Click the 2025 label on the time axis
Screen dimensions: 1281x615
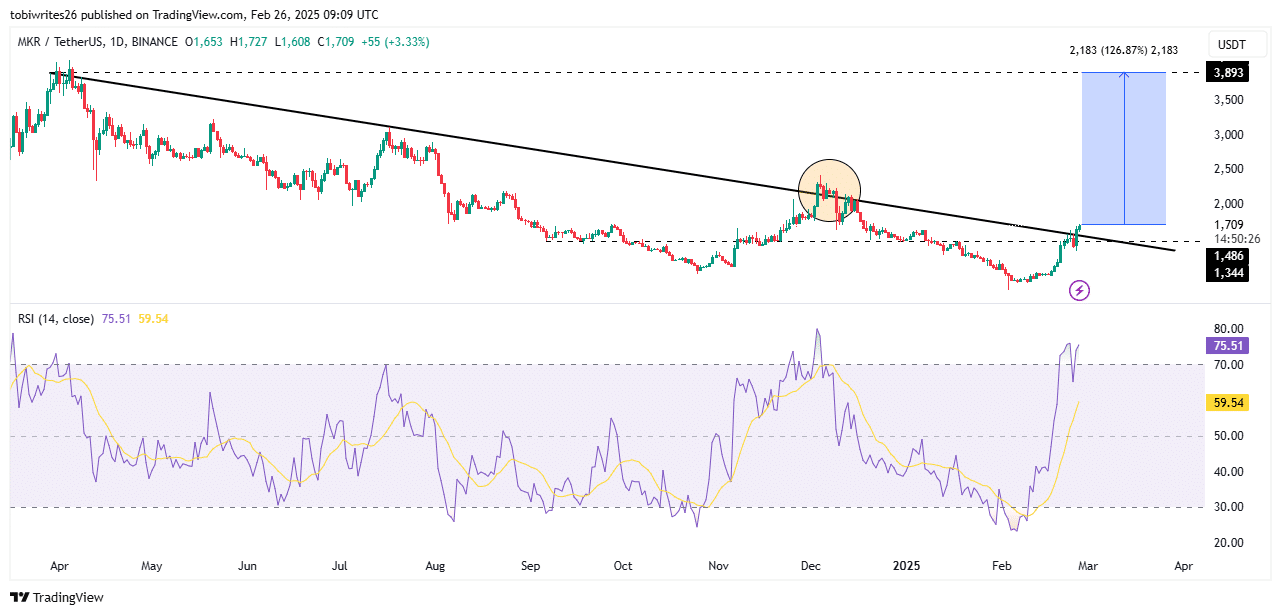point(905,566)
